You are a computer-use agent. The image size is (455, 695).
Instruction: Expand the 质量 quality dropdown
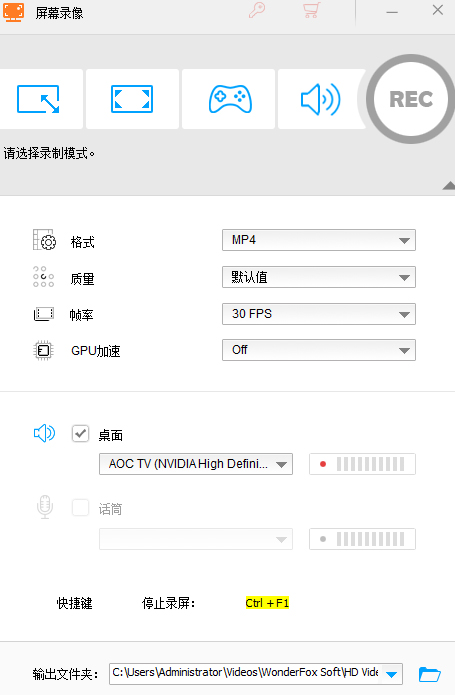(x=319, y=277)
